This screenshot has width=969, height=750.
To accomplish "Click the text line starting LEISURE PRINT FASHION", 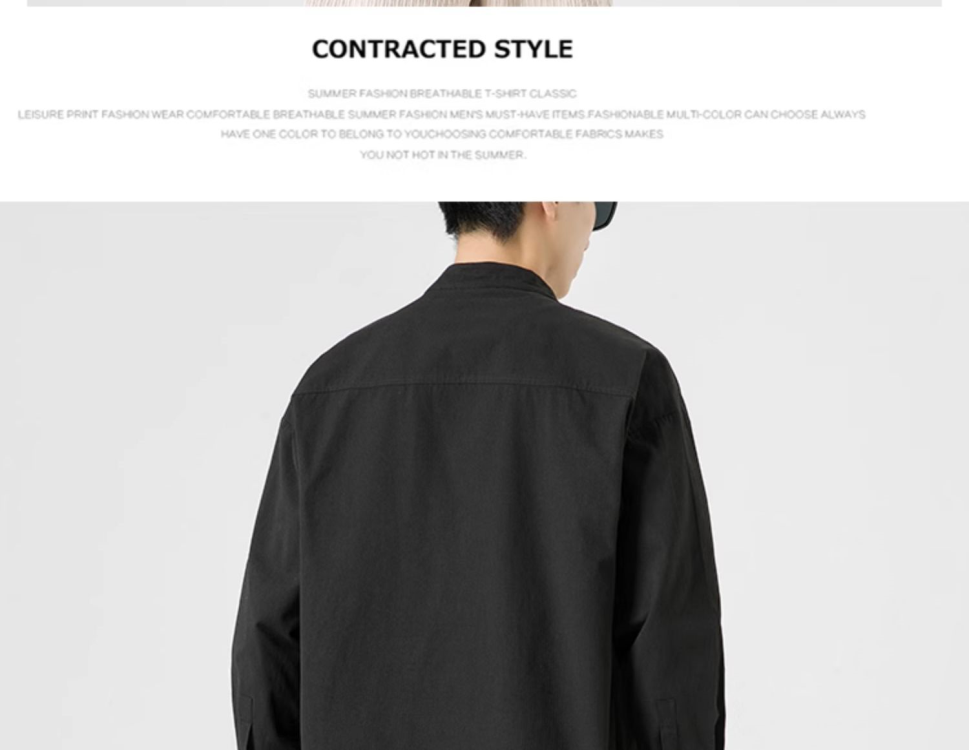I will [441, 114].
